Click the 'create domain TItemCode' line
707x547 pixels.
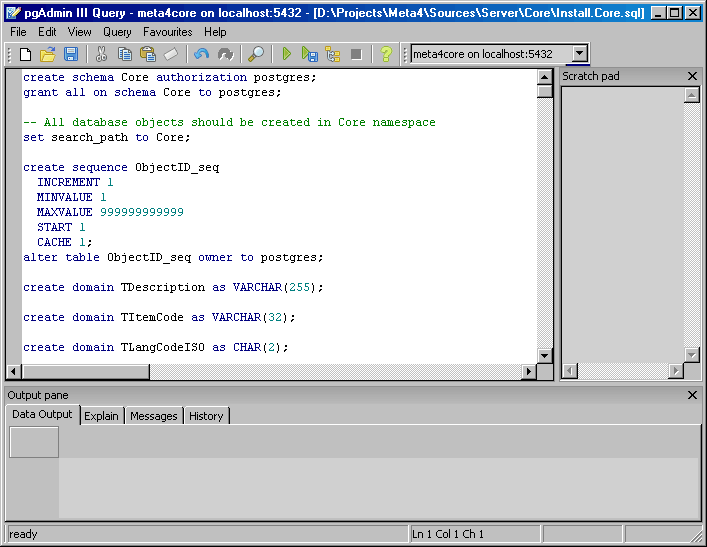(159, 317)
